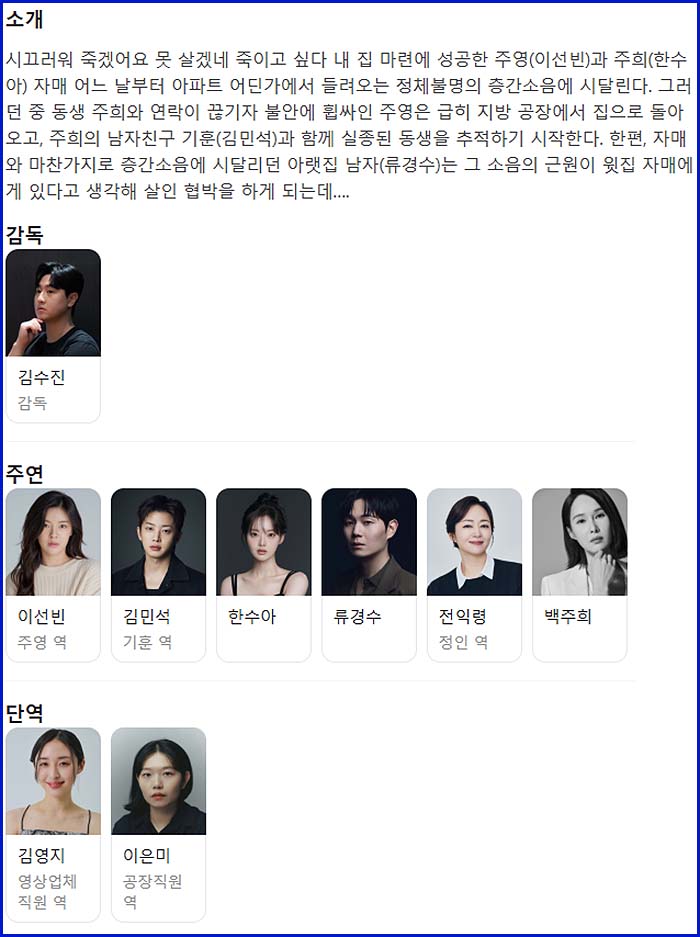Viewport: 700px width, 937px height.
Task: Open director 김수진's profile photo
Action: click(53, 302)
